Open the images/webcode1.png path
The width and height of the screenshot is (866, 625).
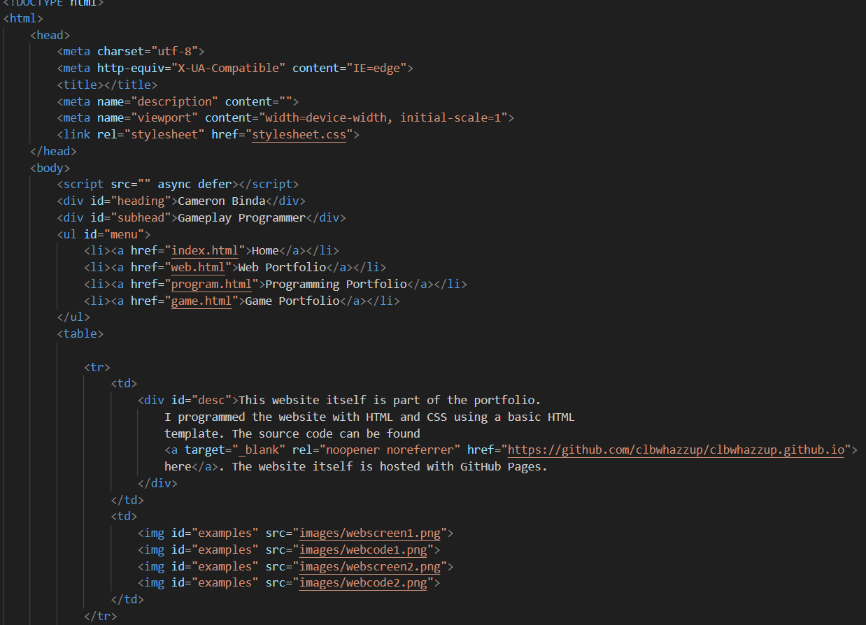click(365, 550)
